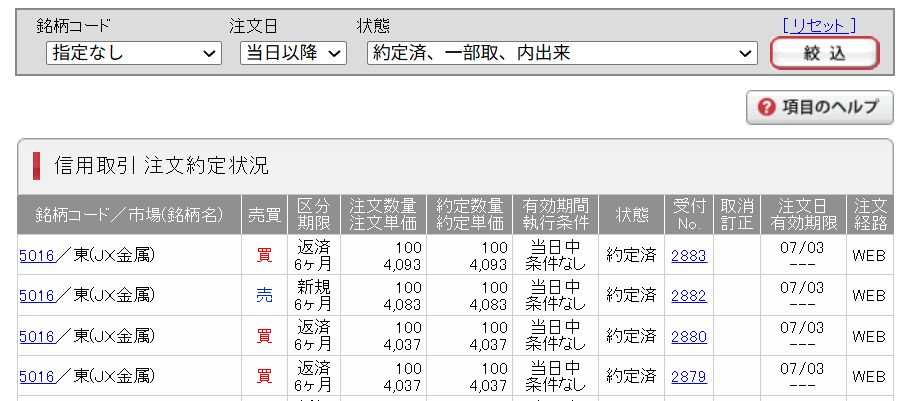
Task: Click 5016 code link in order 2879 row
Action: (x=37, y=377)
